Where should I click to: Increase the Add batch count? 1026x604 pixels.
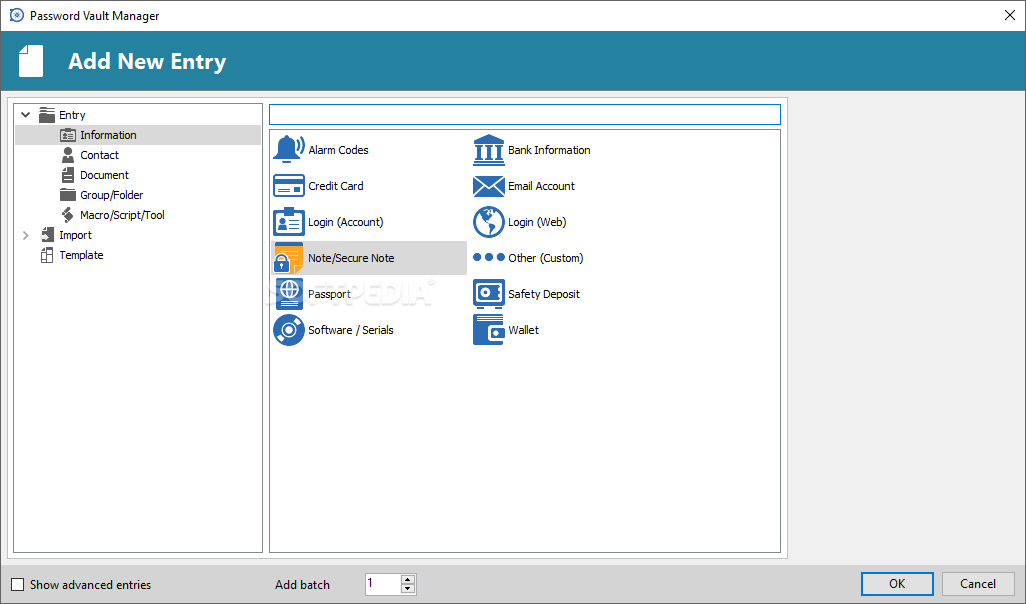[x=408, y=580]
